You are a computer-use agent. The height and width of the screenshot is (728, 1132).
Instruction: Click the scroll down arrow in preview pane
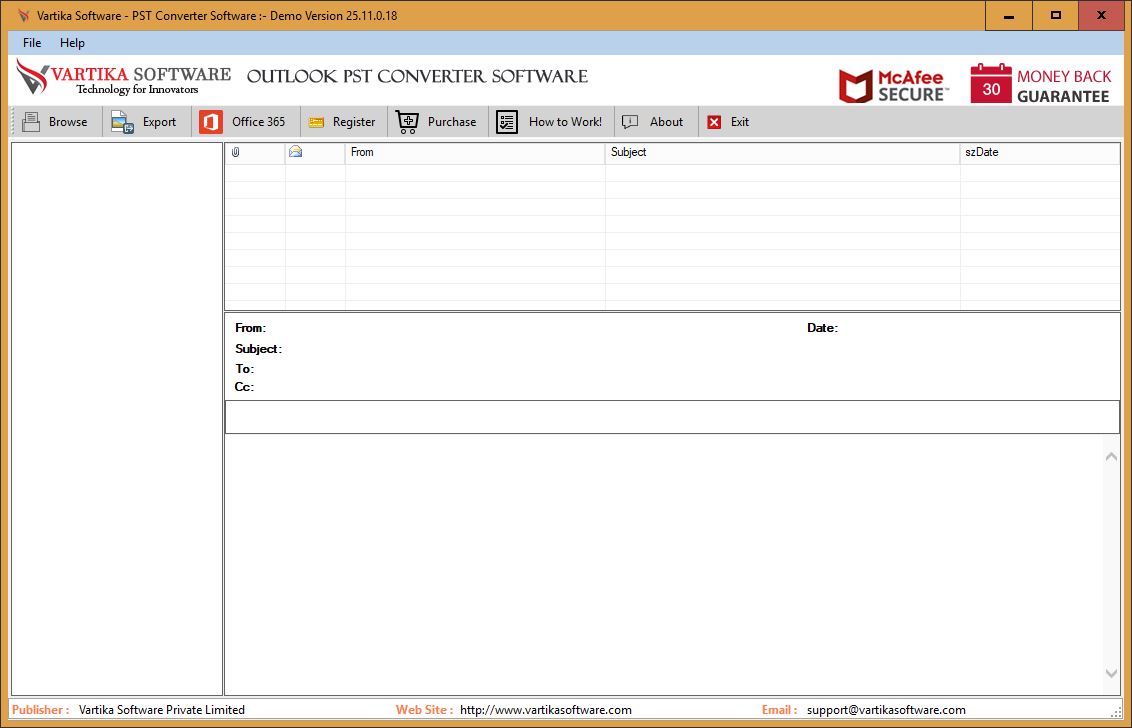(1111, 673)
